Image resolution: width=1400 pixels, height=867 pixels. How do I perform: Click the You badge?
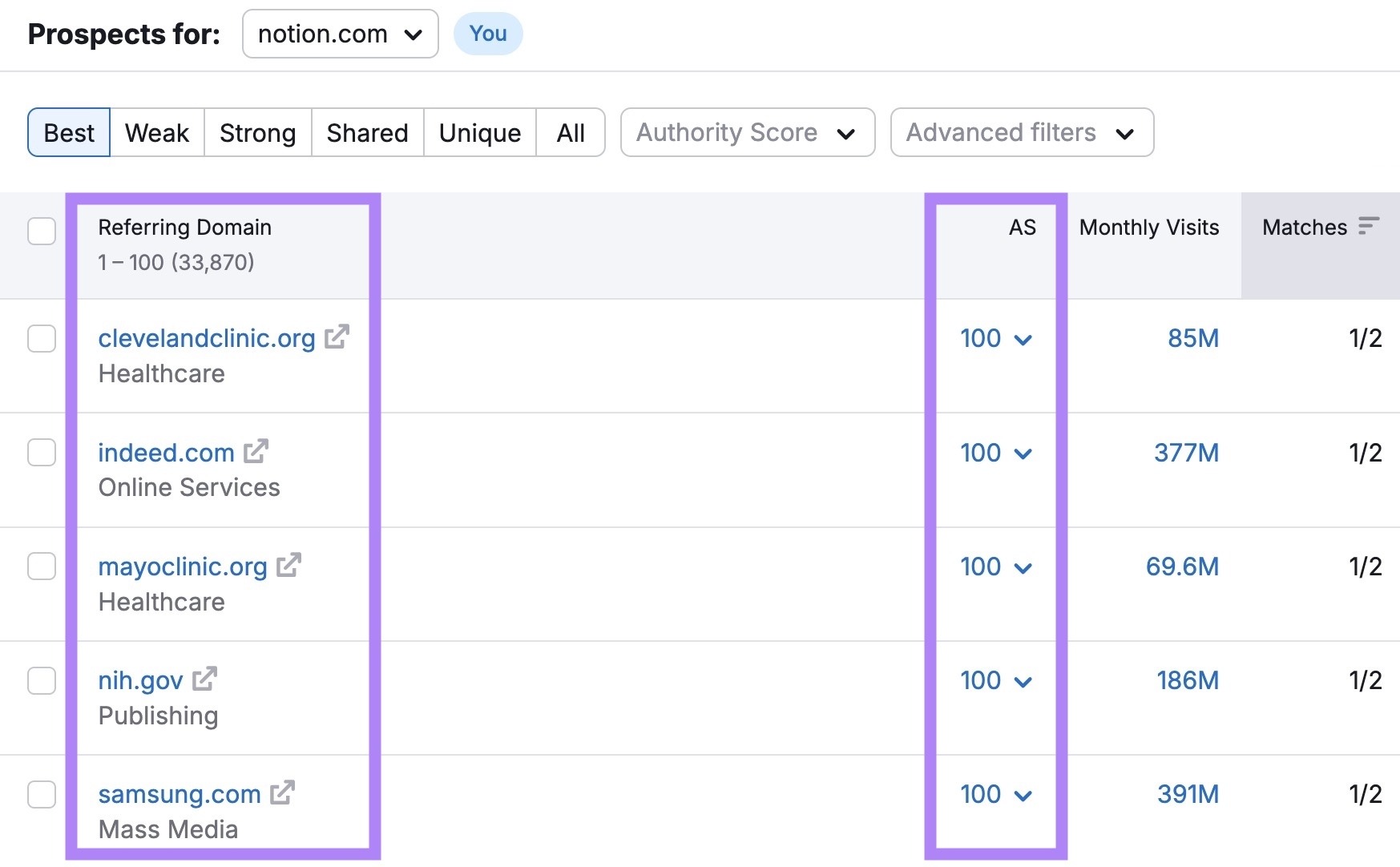[x=488, y=34]
